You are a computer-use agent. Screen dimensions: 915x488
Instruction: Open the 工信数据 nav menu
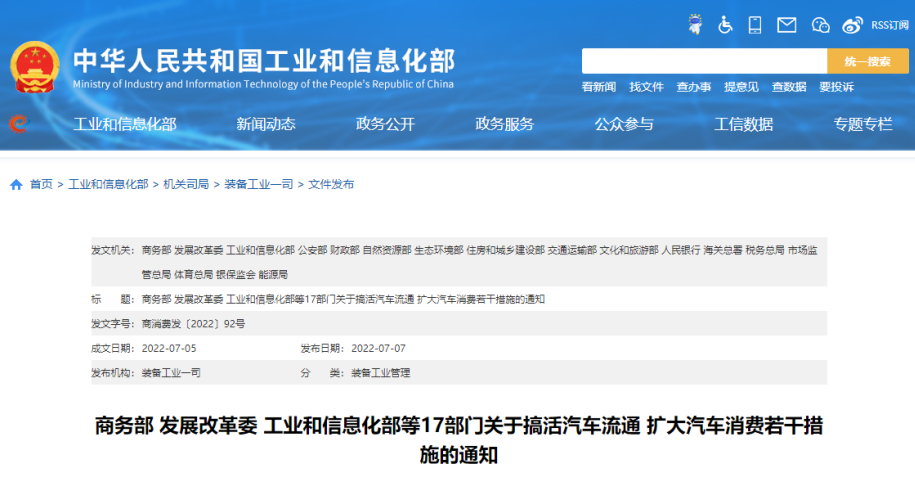743,124
